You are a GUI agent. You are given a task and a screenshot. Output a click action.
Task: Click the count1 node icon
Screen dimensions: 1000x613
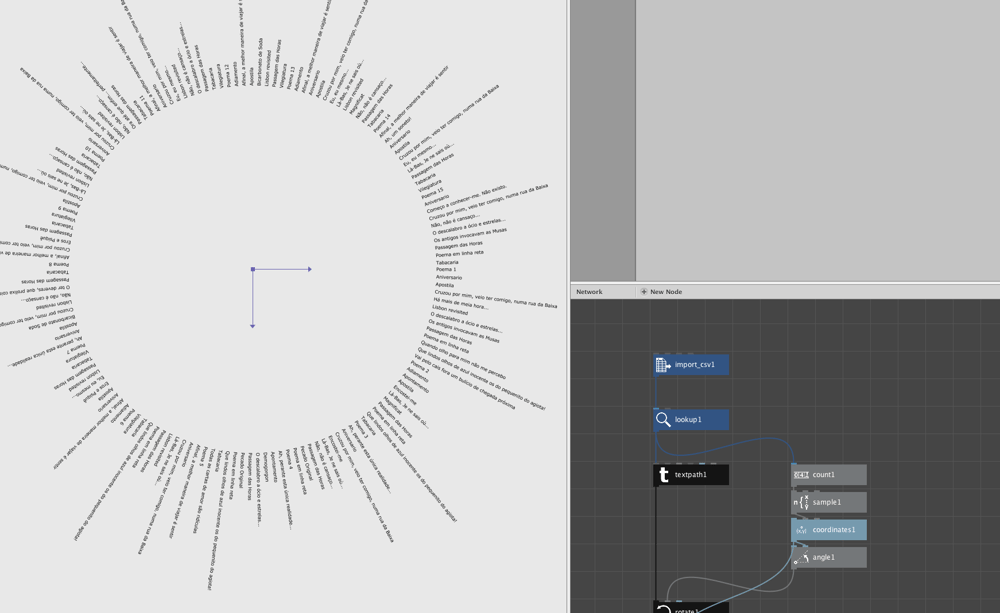pos(801,475)
